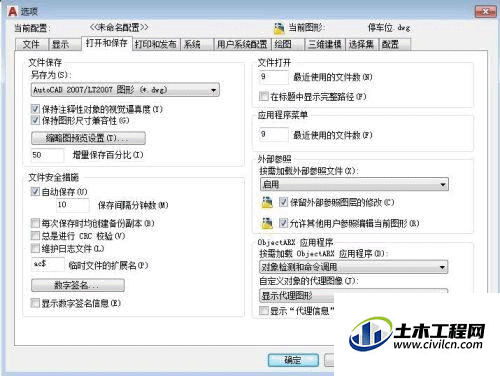Enable 总是进行 CRC 校验 checkbox
Viewport: 500px width, 376px height.
(35, 236)
